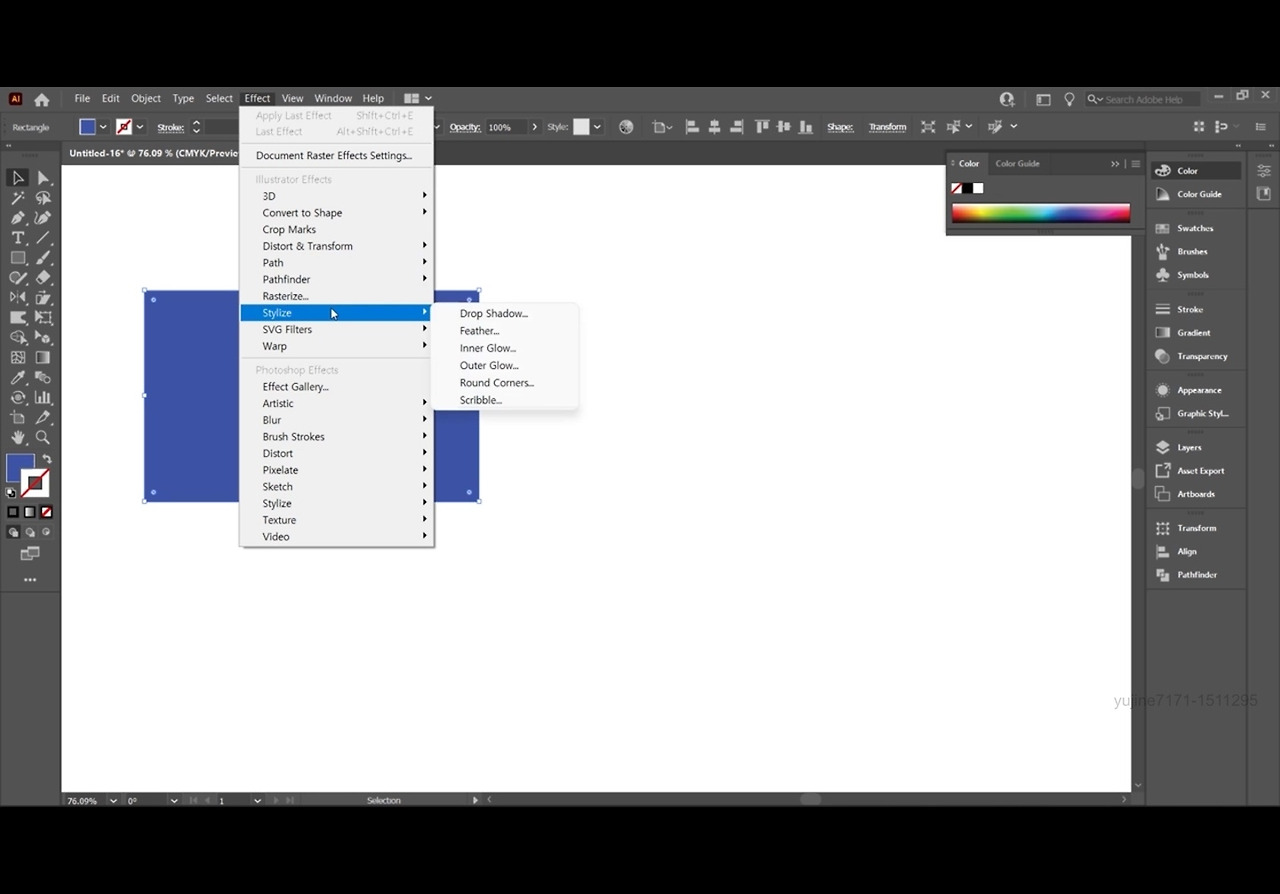Screen dimensions: 1280x894
Task: Pick the Free Transform tool
Action: point(43,317)
